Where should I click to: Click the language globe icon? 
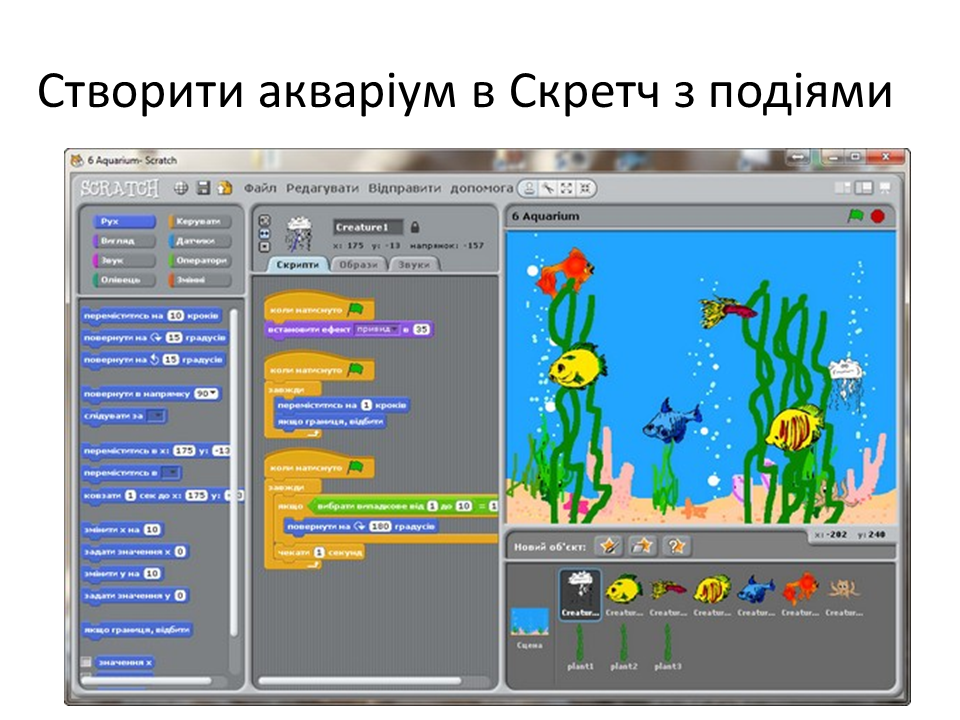pos(181,188)
